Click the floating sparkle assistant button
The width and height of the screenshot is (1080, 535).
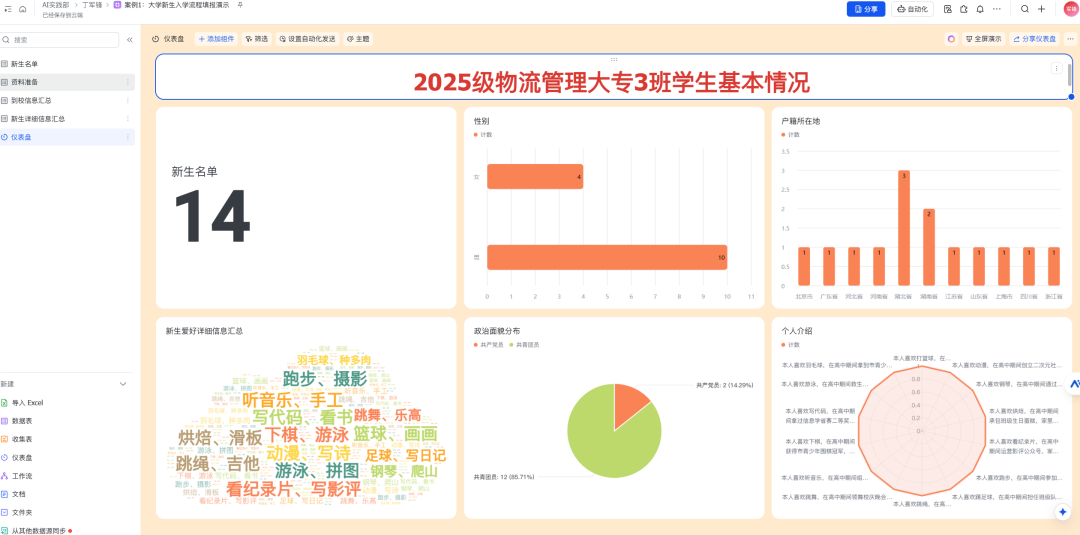click(1062, 511)
